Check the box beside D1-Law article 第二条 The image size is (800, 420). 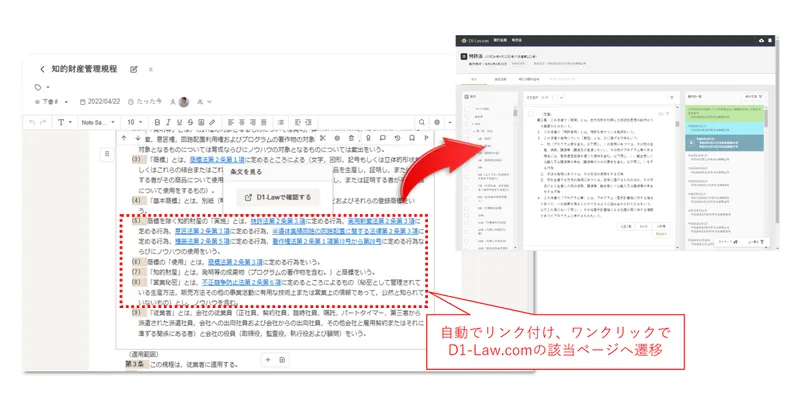(531, 114)
